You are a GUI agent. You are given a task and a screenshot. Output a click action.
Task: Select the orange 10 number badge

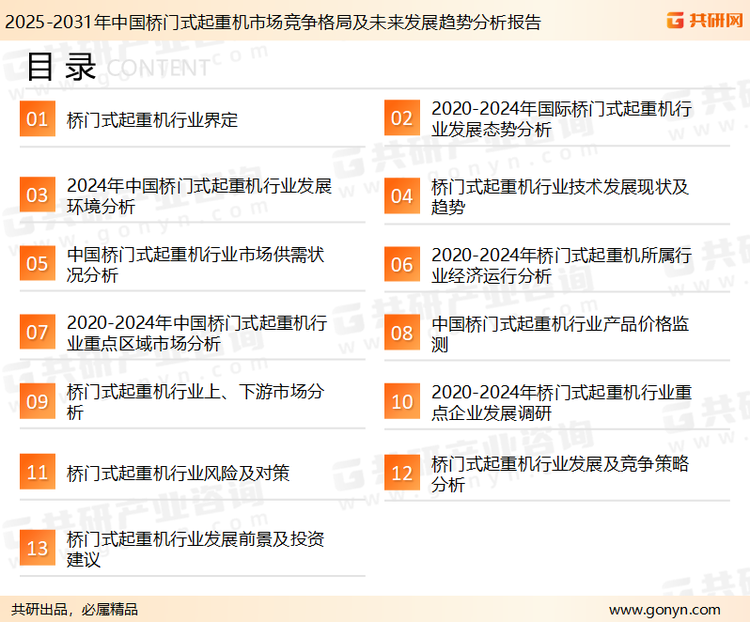point(401,401)
